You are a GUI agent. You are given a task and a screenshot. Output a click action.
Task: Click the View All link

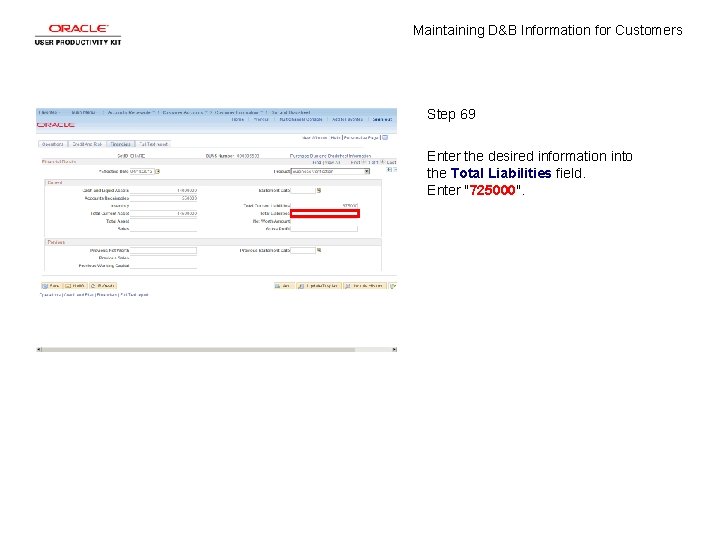tap(332, 162)
